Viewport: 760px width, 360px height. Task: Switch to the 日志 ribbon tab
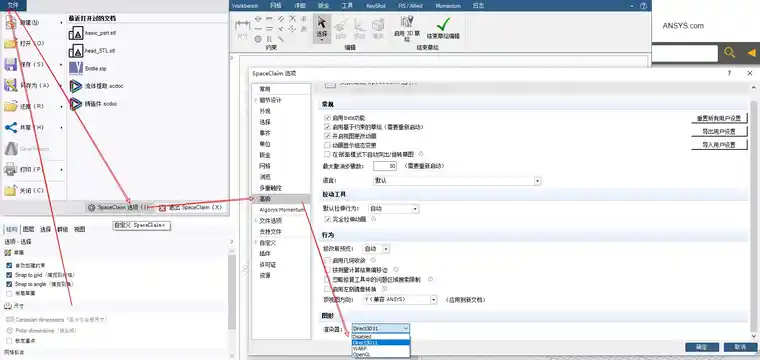[478, 6]
